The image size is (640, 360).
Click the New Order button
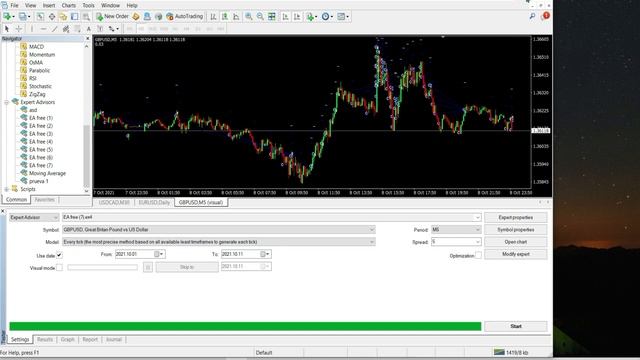coord(112,16)
